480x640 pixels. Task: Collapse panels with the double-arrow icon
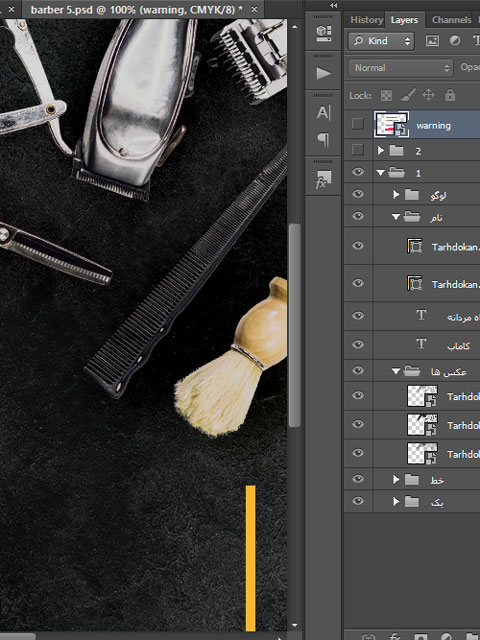[334, 5]
